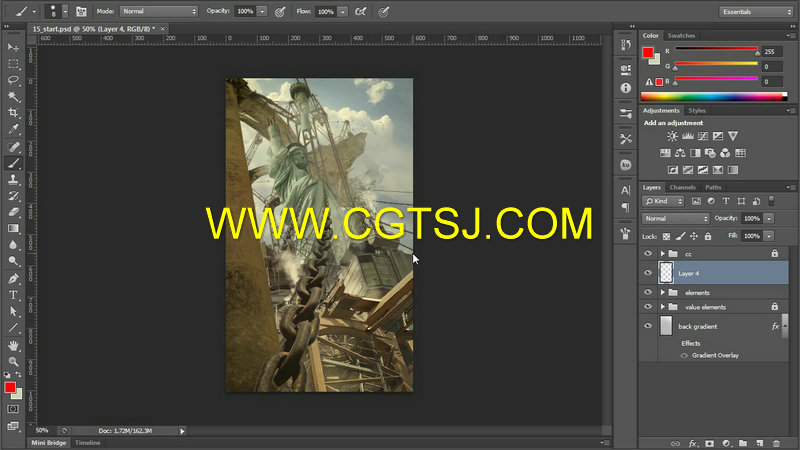Enable airbrush build-up effects

tap(360, 11)
